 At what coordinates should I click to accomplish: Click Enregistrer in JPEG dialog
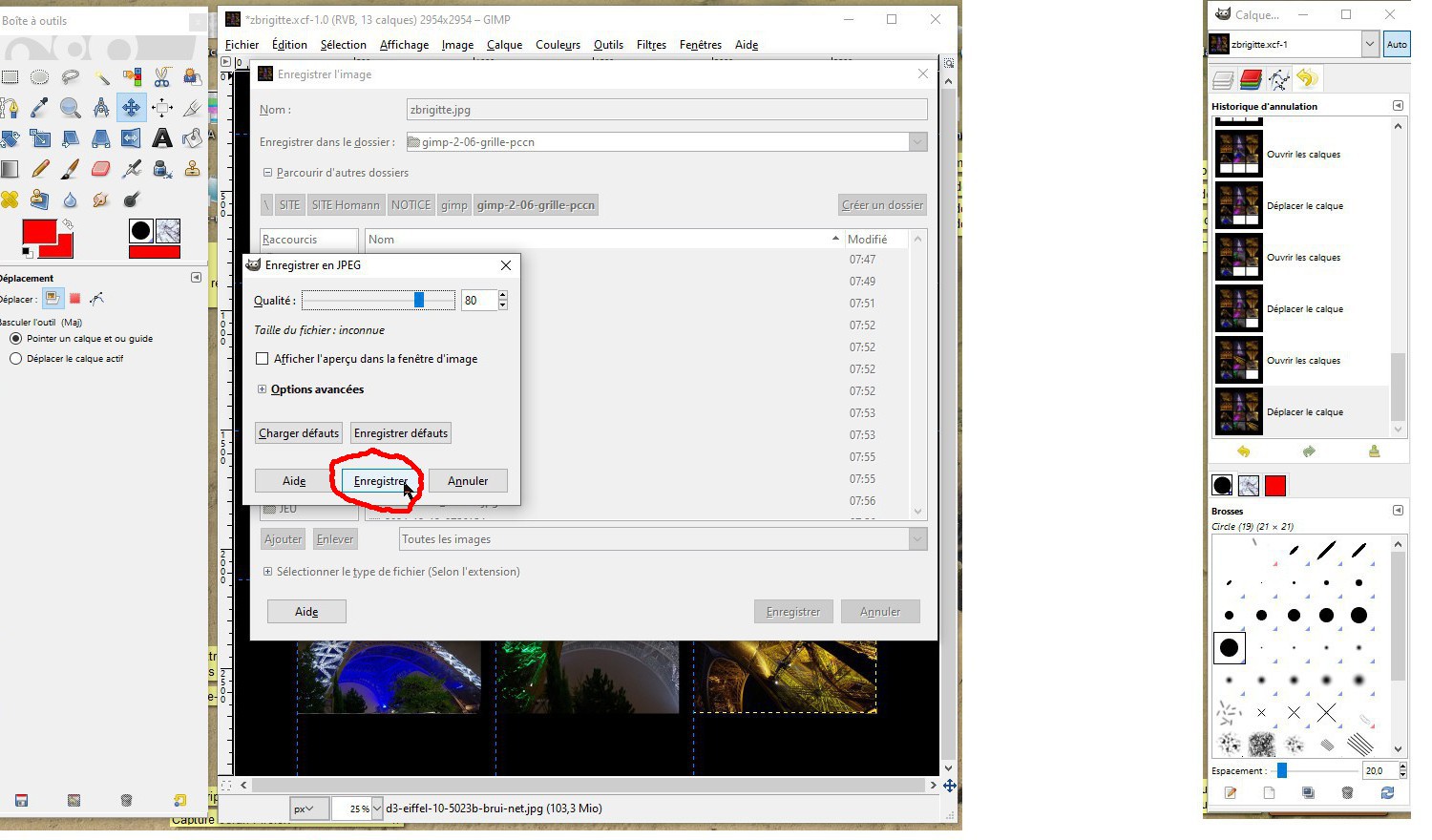(x=381, y=481)
